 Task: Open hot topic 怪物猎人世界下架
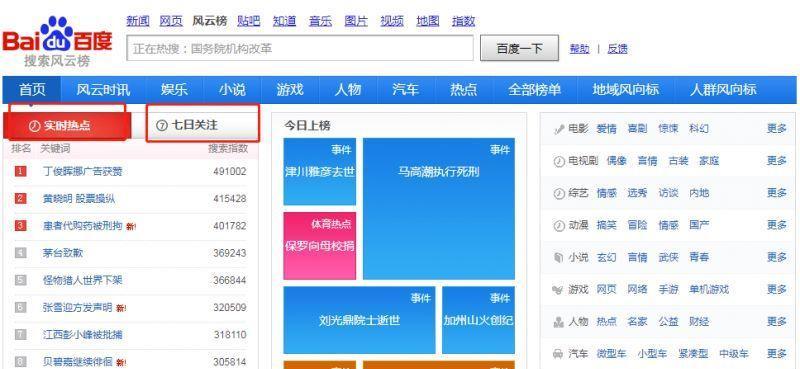(x=83, y=280)
